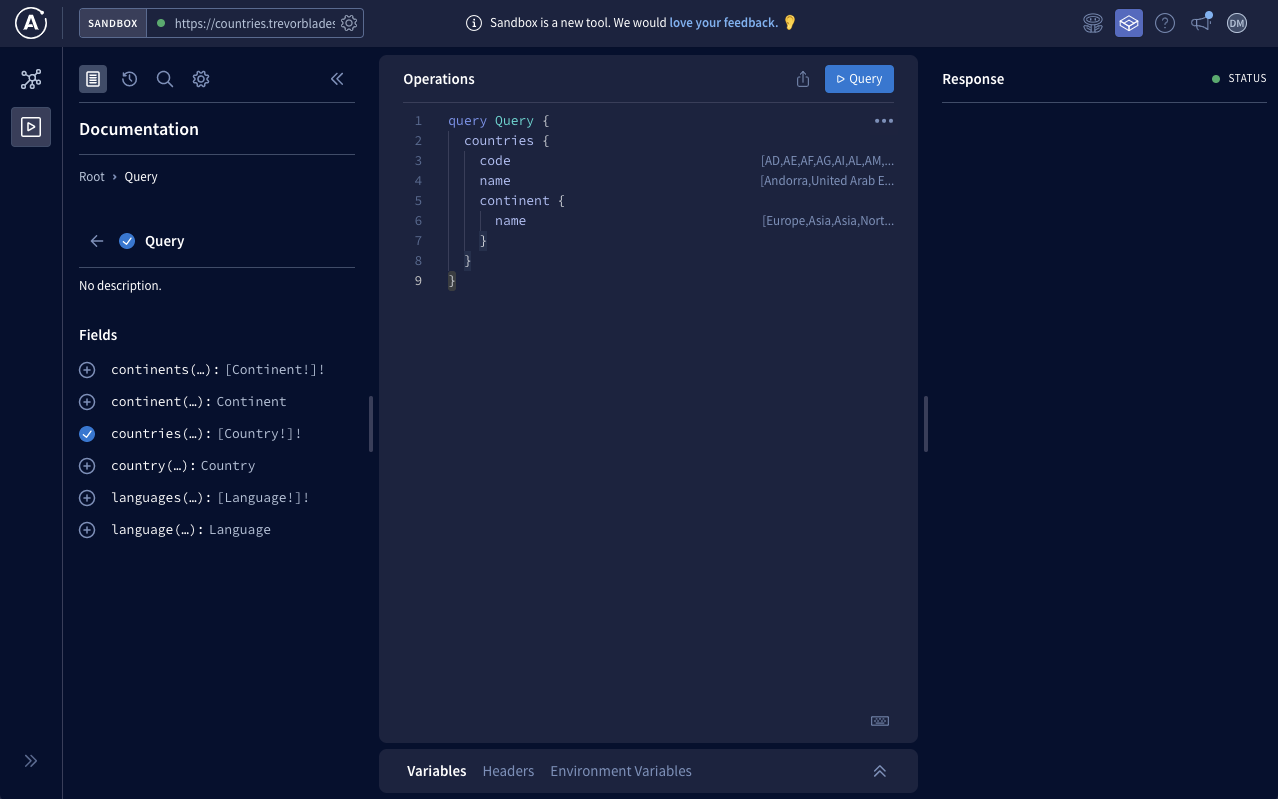1278x799 pixels.
Task: Expand the bottom-left sidebar chevron
Action: tap(30, 760)
